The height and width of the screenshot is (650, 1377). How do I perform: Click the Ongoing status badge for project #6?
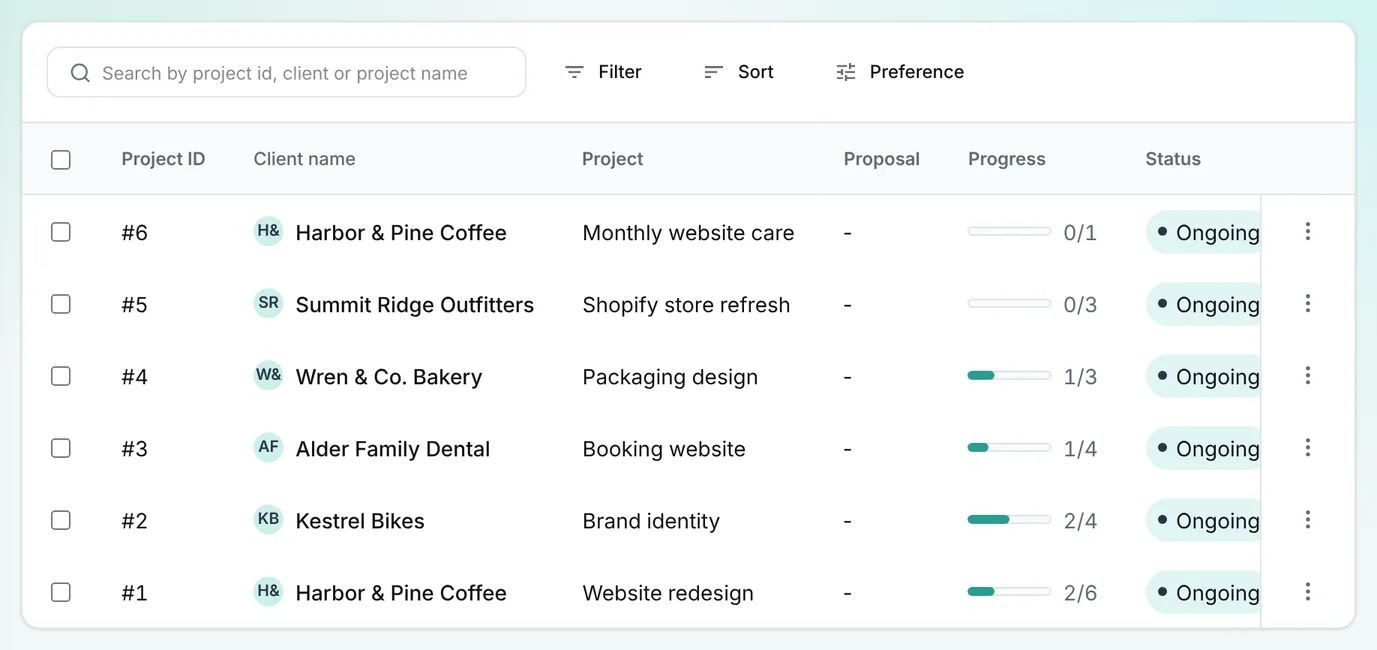(x=1203, y=232)
